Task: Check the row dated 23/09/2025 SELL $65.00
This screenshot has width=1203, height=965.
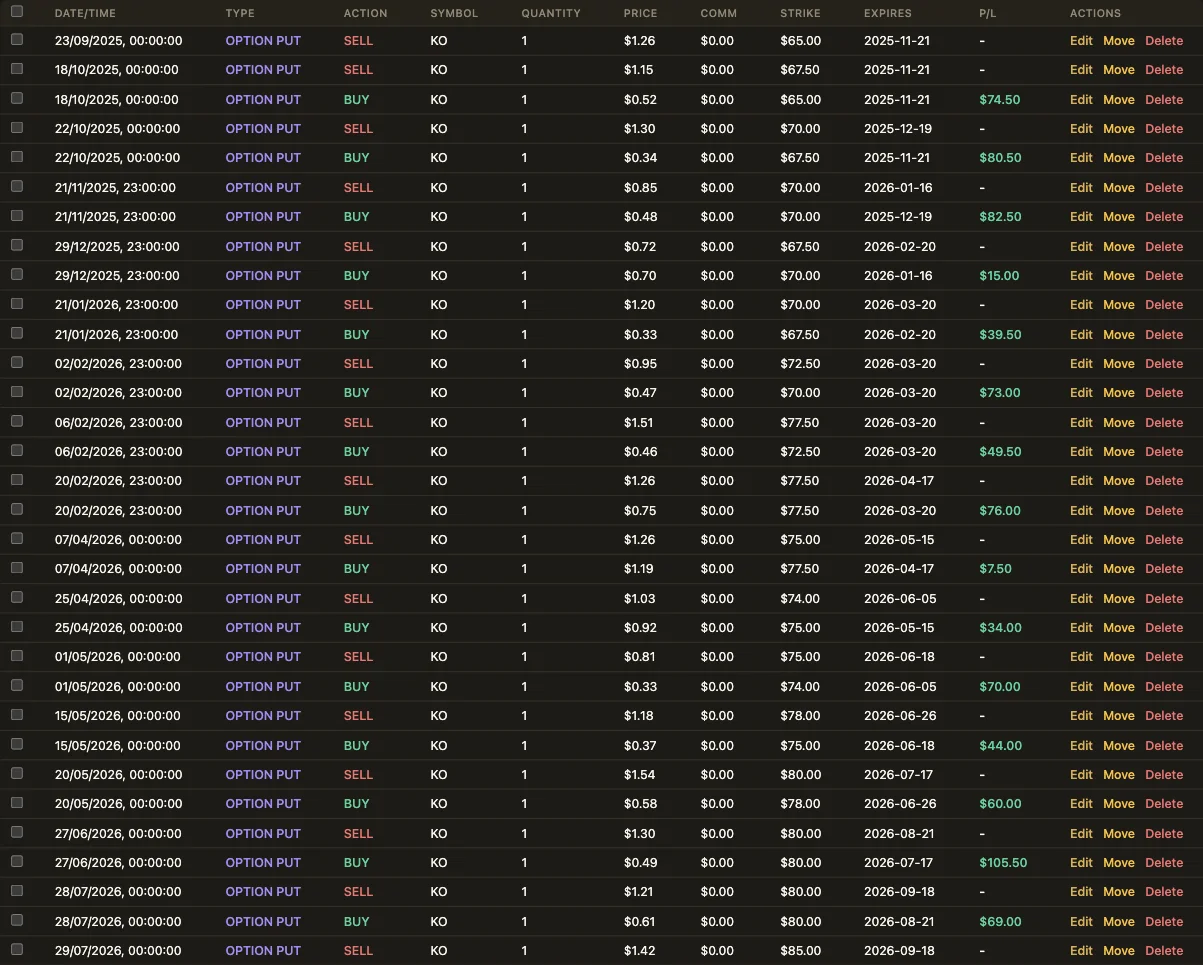Action: pos(17,40)
